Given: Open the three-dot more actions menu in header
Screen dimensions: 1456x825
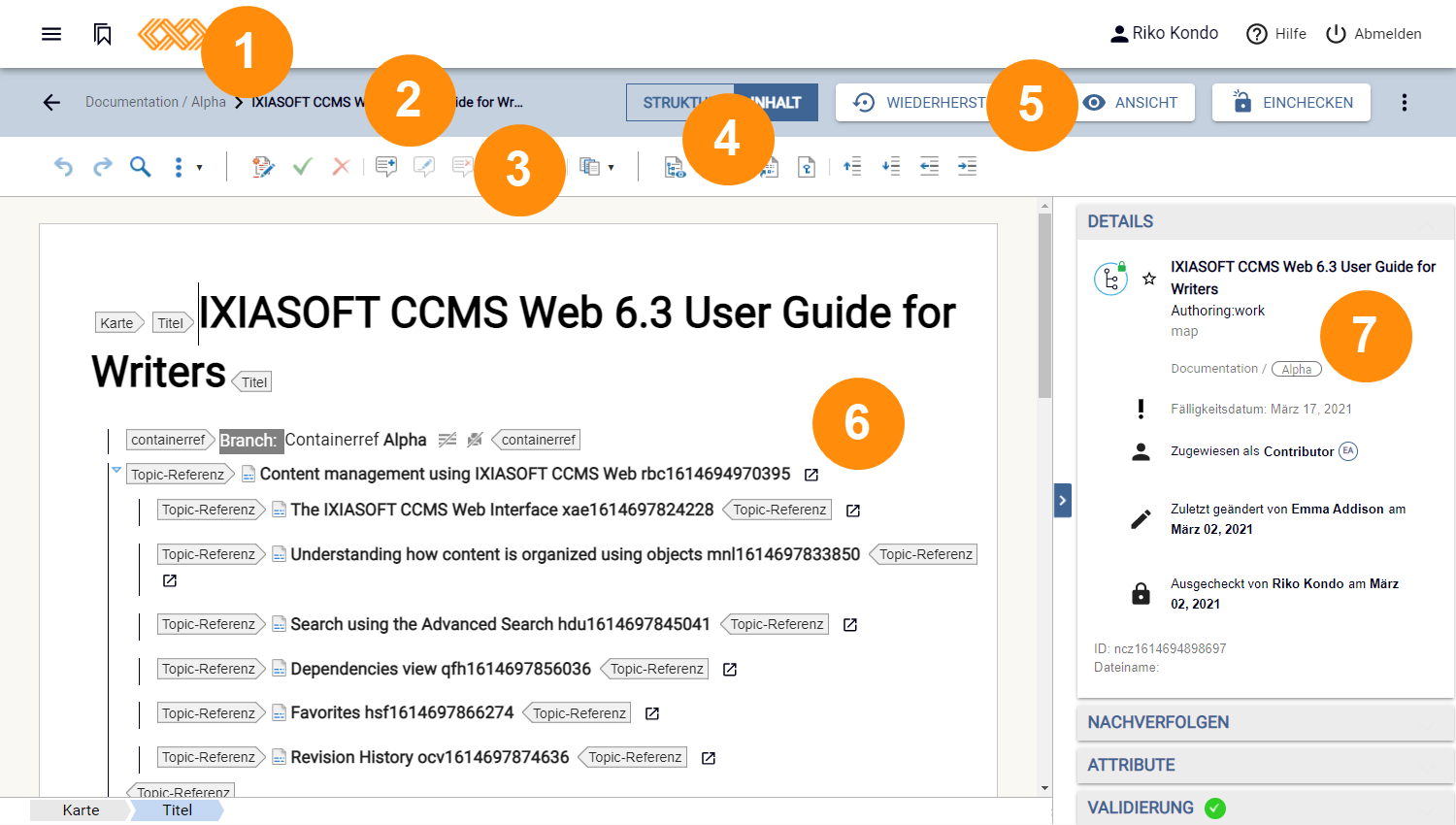Looking at the screenshot, I should pyautogui.click(x=1404, y=102).
